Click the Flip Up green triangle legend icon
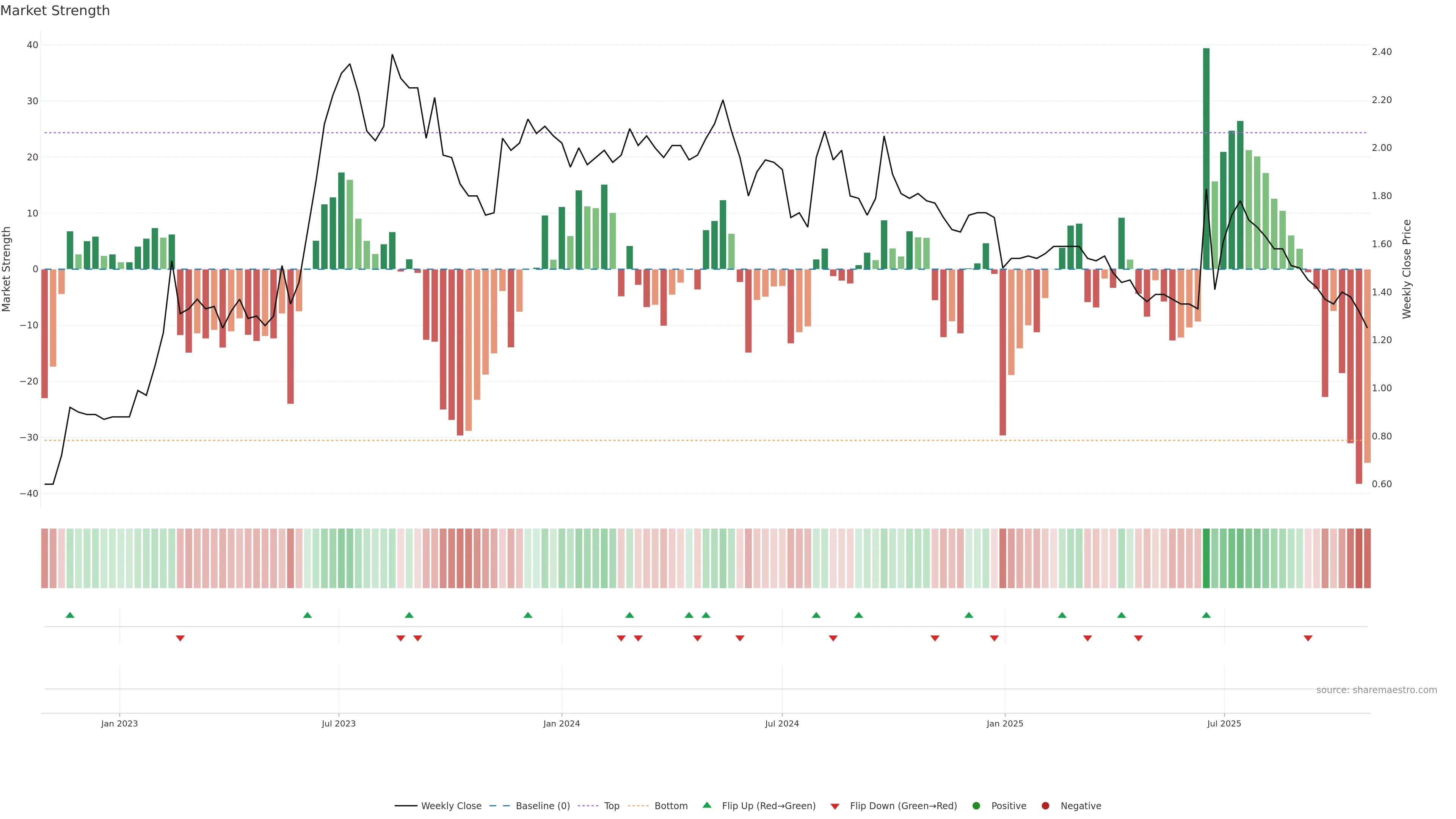 tap(706, 805)
